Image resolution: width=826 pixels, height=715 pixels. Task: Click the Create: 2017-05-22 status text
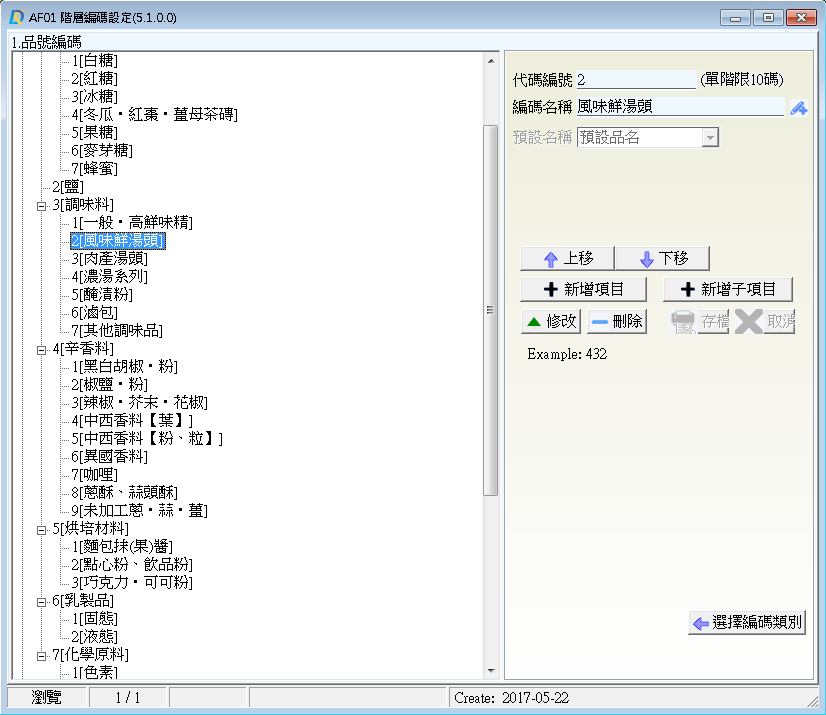512,698
